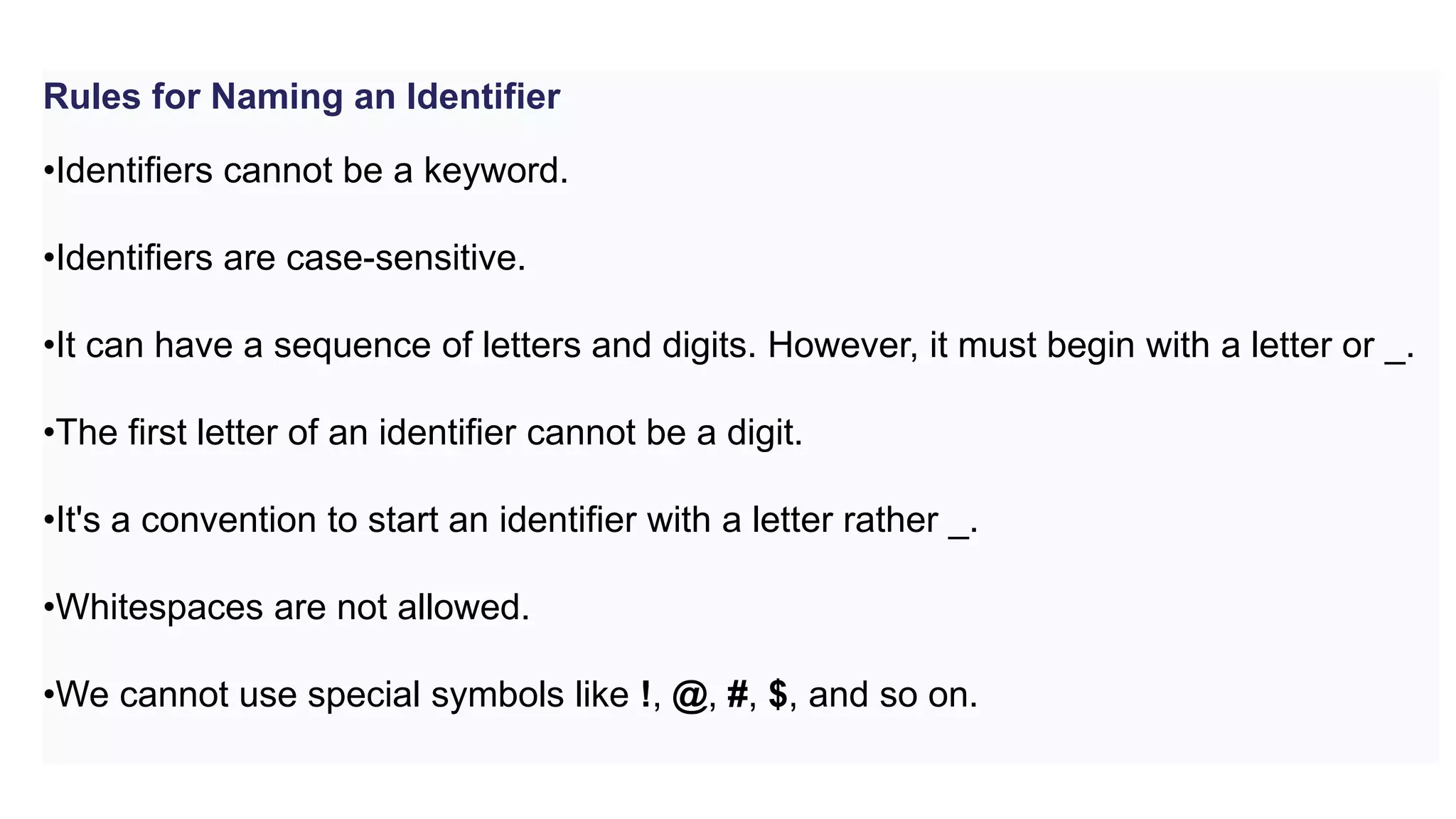Click the bold # symbol
Screen dimensions: 1456x819
(x=738, y=695)
